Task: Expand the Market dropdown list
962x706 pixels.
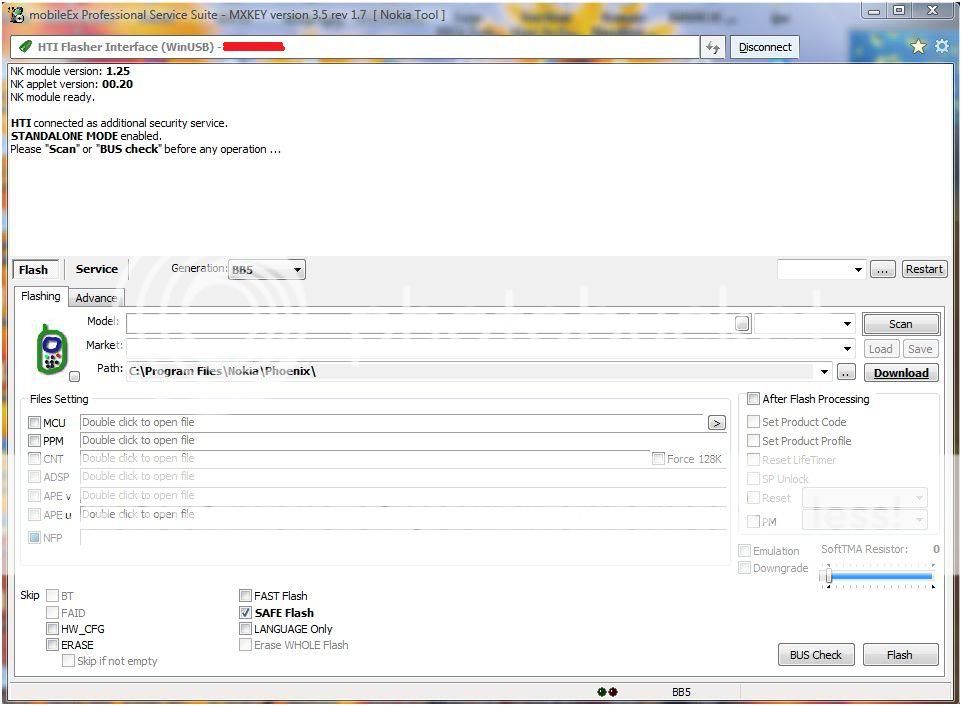Action: click(847, 349)
